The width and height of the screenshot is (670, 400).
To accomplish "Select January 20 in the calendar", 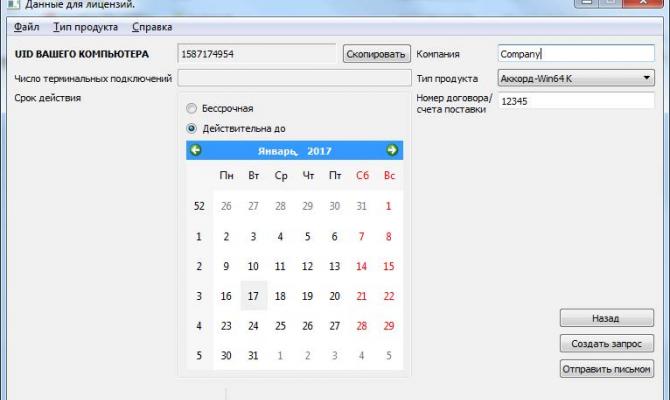I will click(x=335, y=296).
